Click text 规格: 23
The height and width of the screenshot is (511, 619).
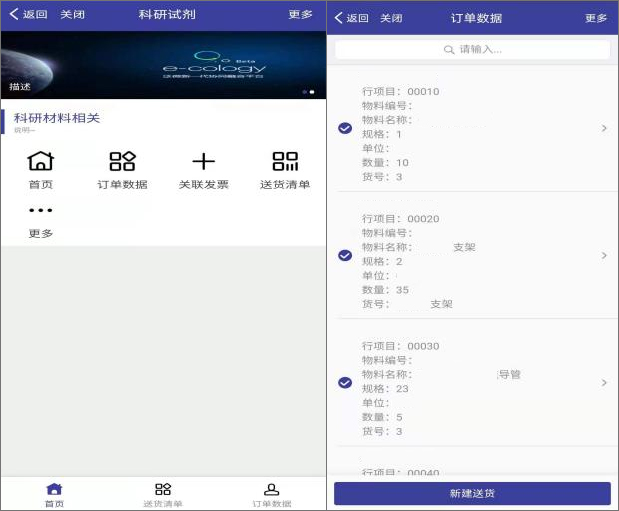click(385, 389)
